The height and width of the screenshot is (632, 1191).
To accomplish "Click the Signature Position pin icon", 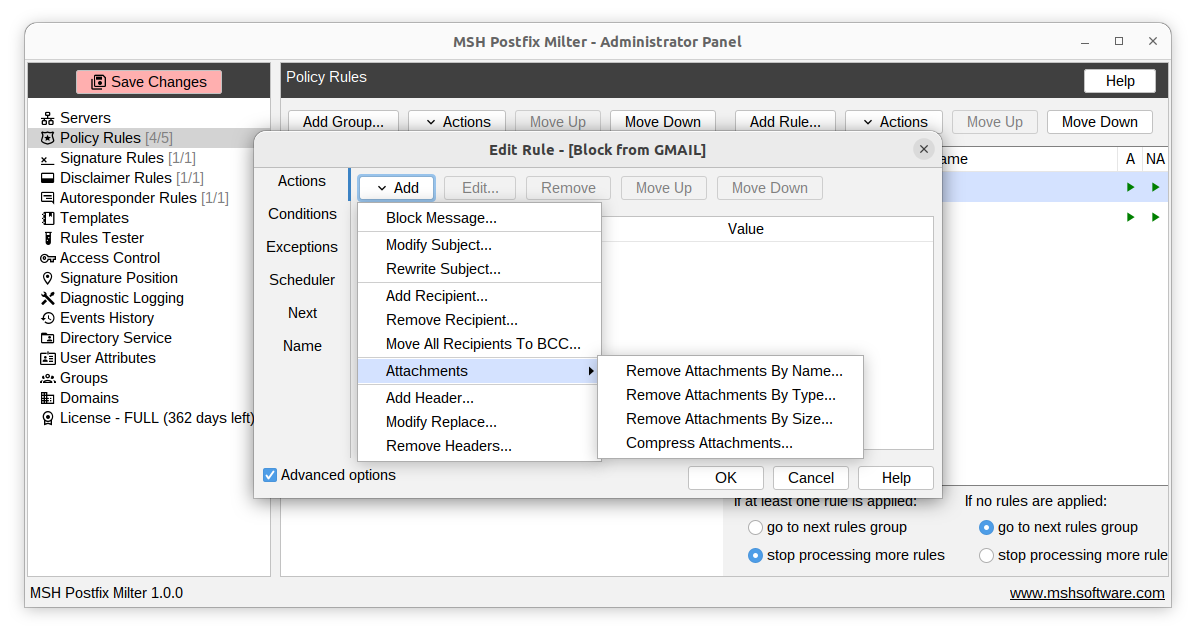I will (x=47, y=278).
